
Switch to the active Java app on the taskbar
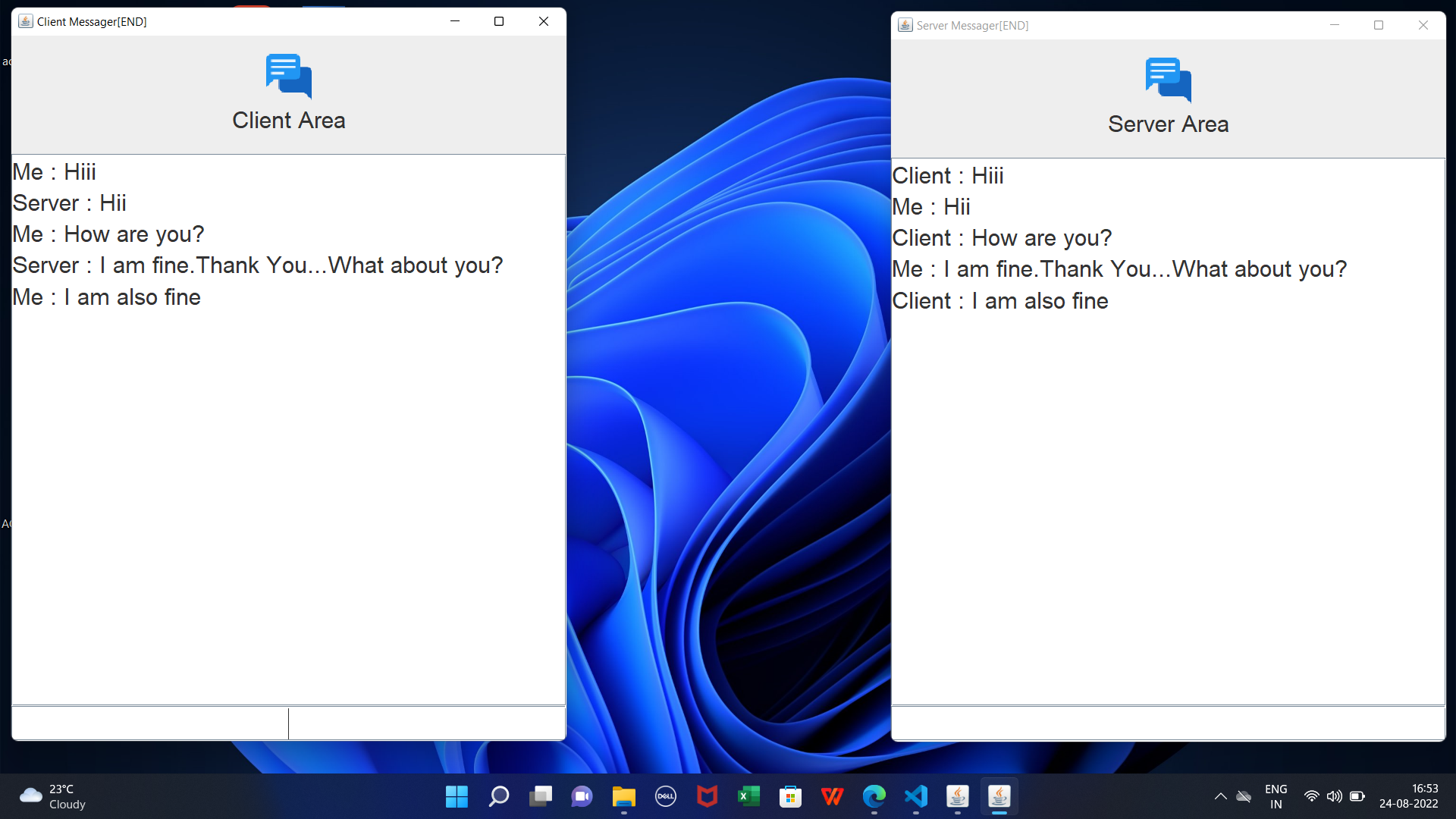[999, 796]
